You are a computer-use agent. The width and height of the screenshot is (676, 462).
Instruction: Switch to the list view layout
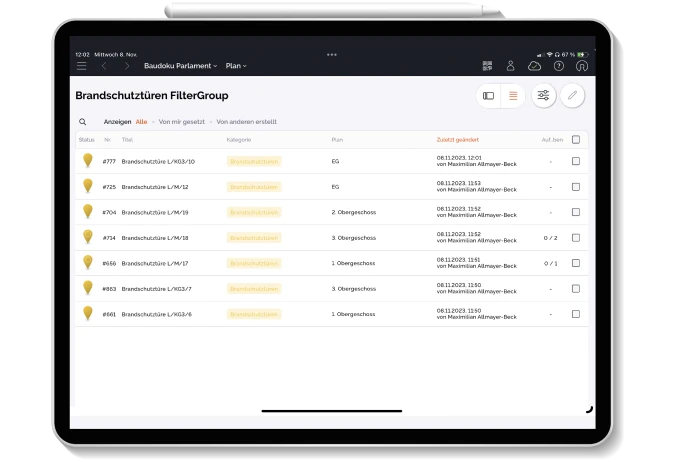coord(513,96)
